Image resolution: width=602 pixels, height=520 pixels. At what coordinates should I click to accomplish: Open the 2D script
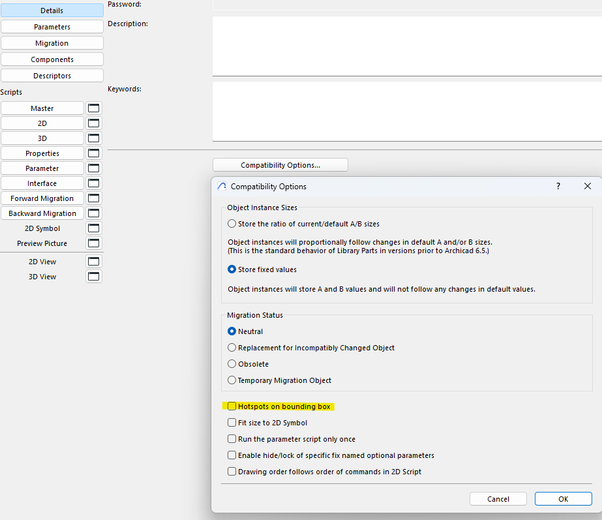pos(42,123)
